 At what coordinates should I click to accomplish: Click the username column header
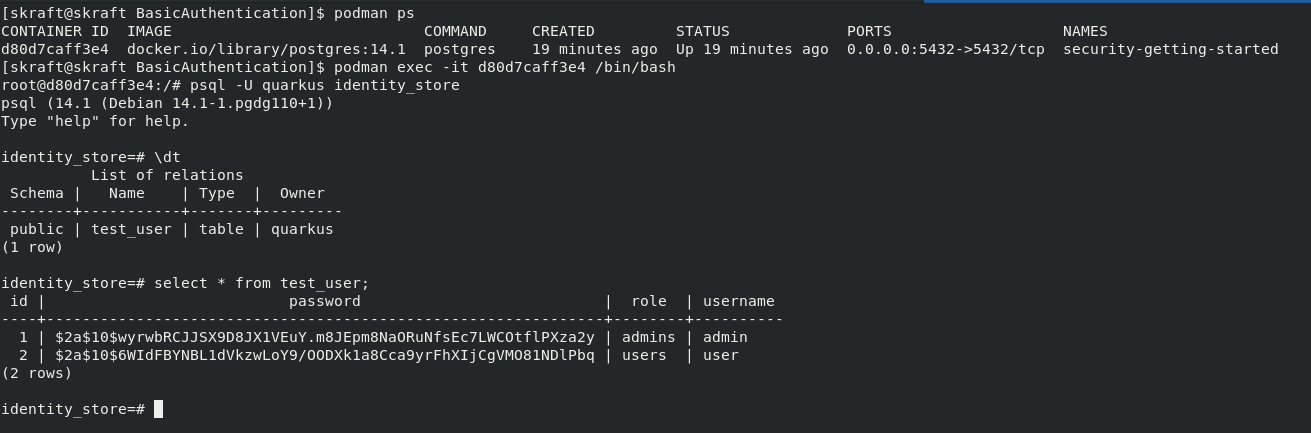click(x=739, y=301)
